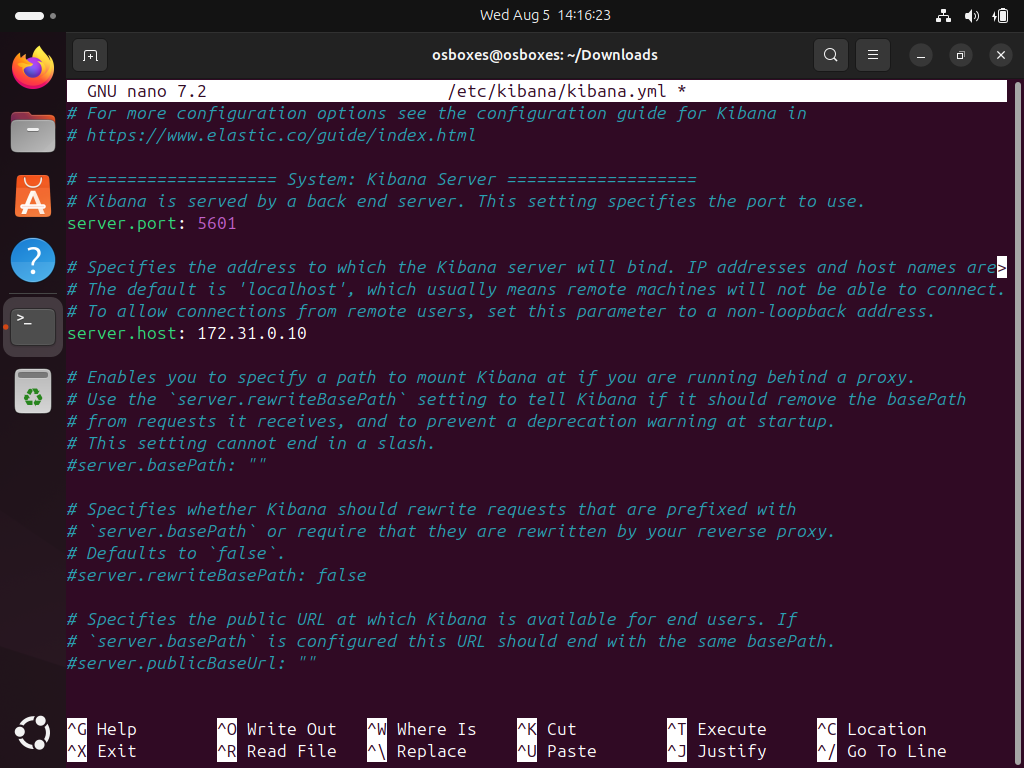The image size is (1024, 768).
Task: Click the ^G Help shortcut
Action: 102,729
